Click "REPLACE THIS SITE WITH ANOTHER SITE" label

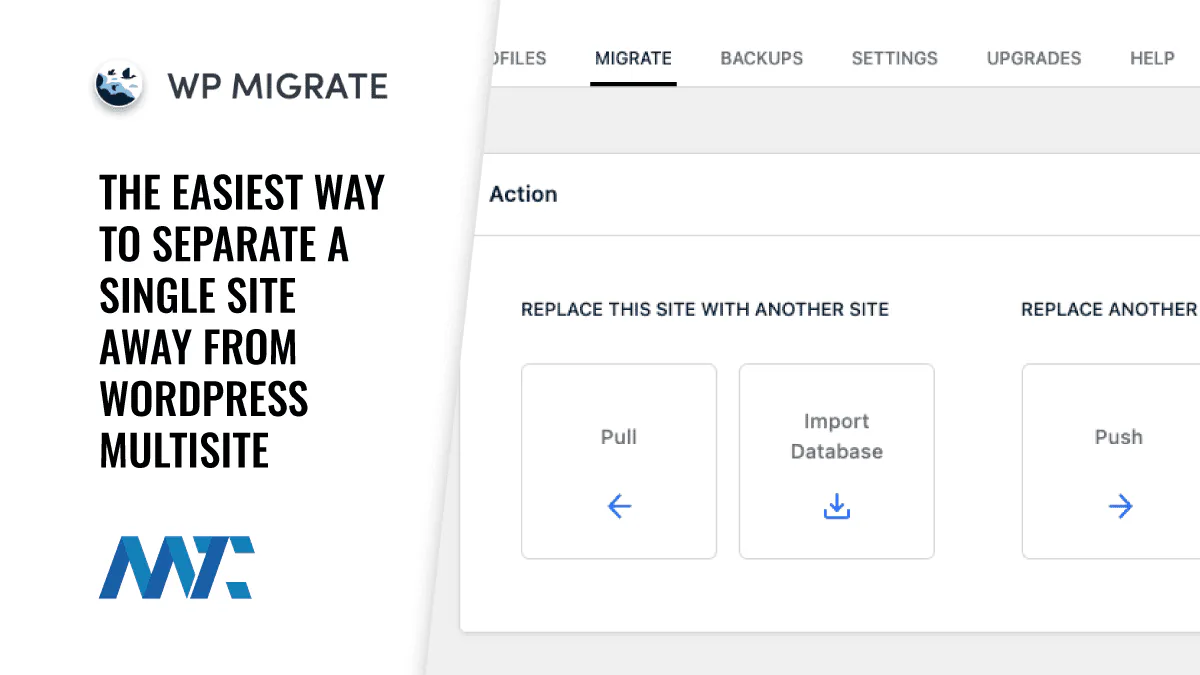click(705, 309)
